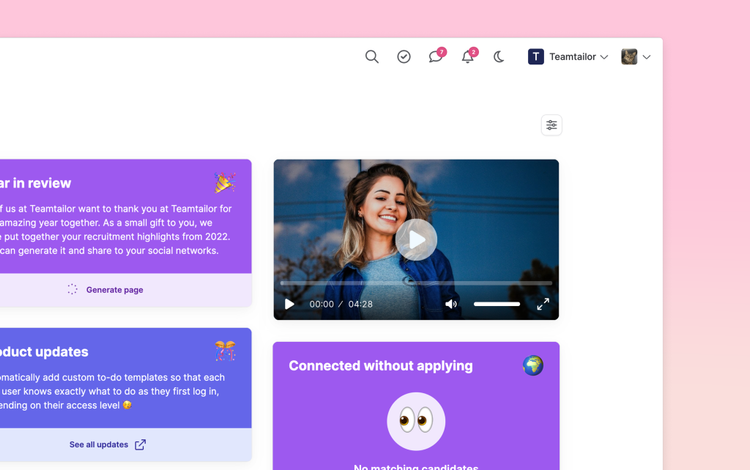This screenshot has height=470, width=750.
Task: Mute the video with speaker icon
Action: coord(451,304)
